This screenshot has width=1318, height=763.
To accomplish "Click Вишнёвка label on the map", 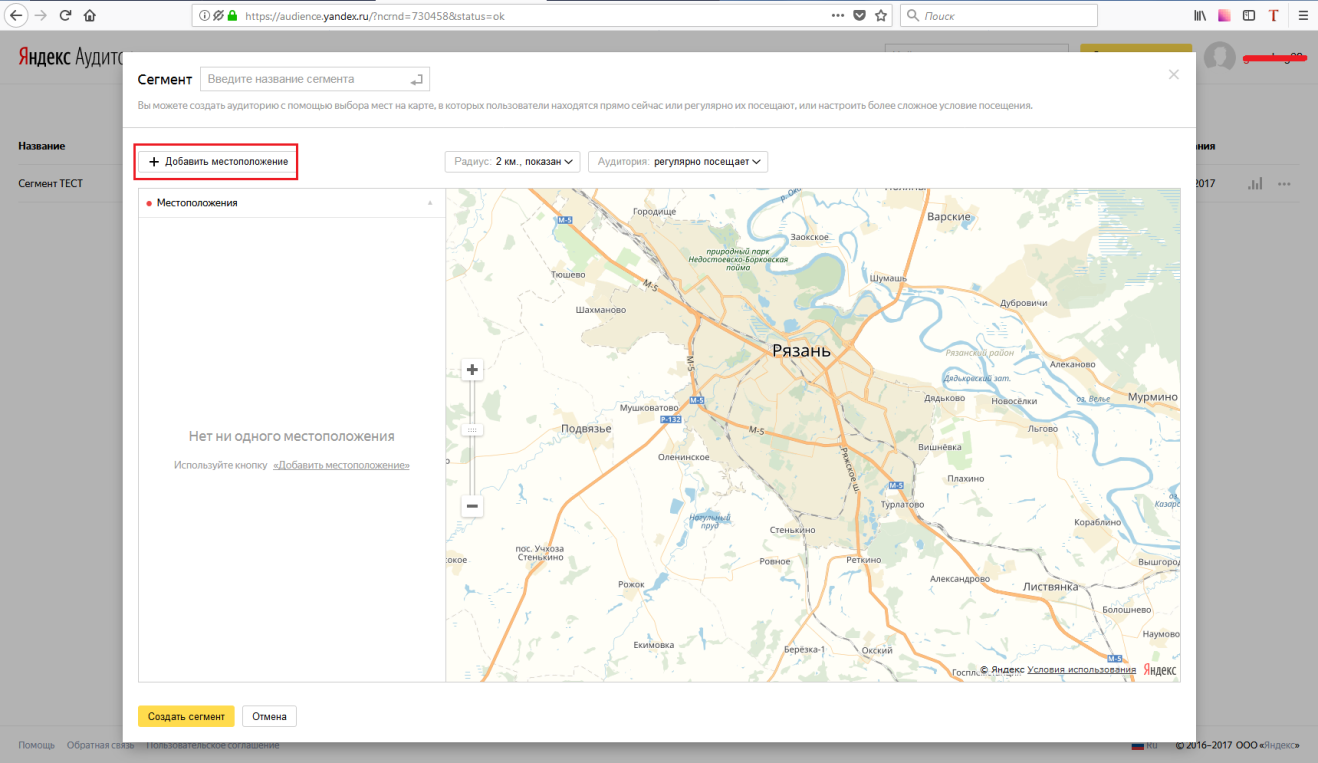I will coord(939,447).
